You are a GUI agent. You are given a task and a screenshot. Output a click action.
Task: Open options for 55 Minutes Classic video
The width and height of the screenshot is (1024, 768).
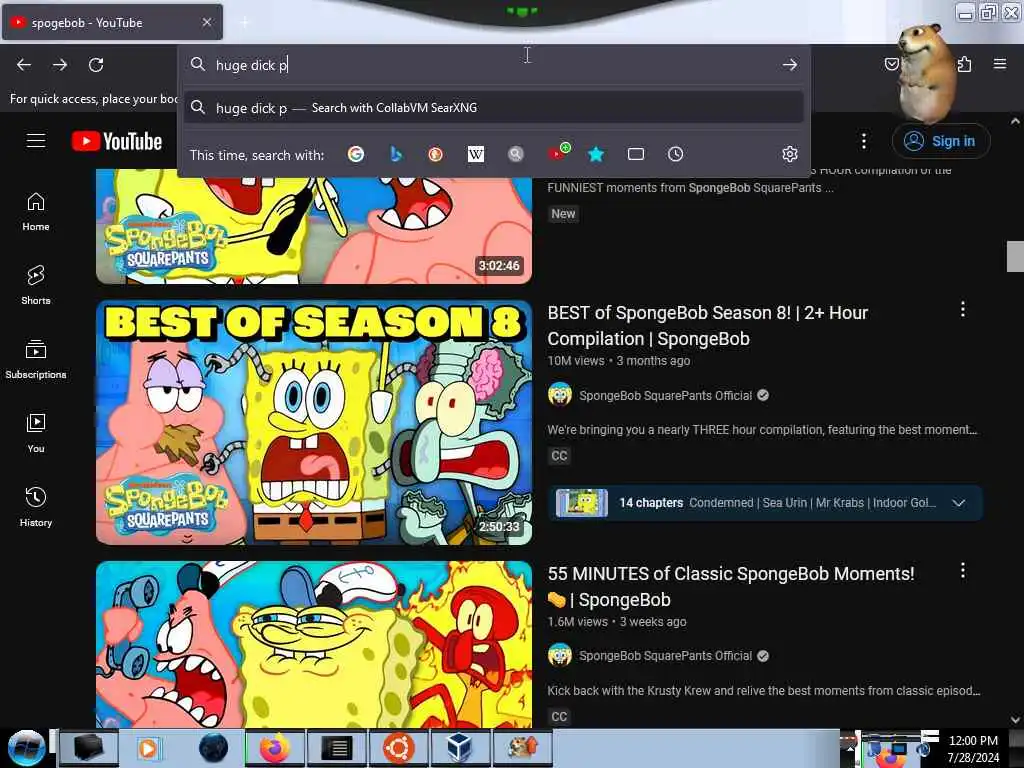[x=963, y=571]
